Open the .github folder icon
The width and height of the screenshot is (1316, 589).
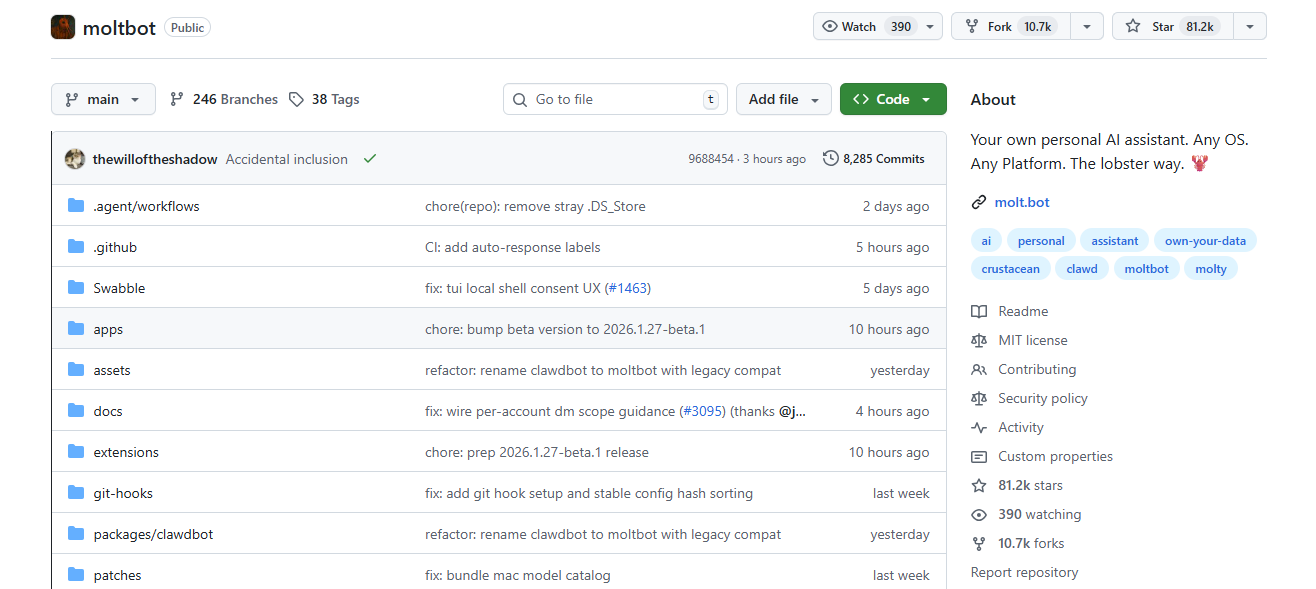[x=76, y=247]
